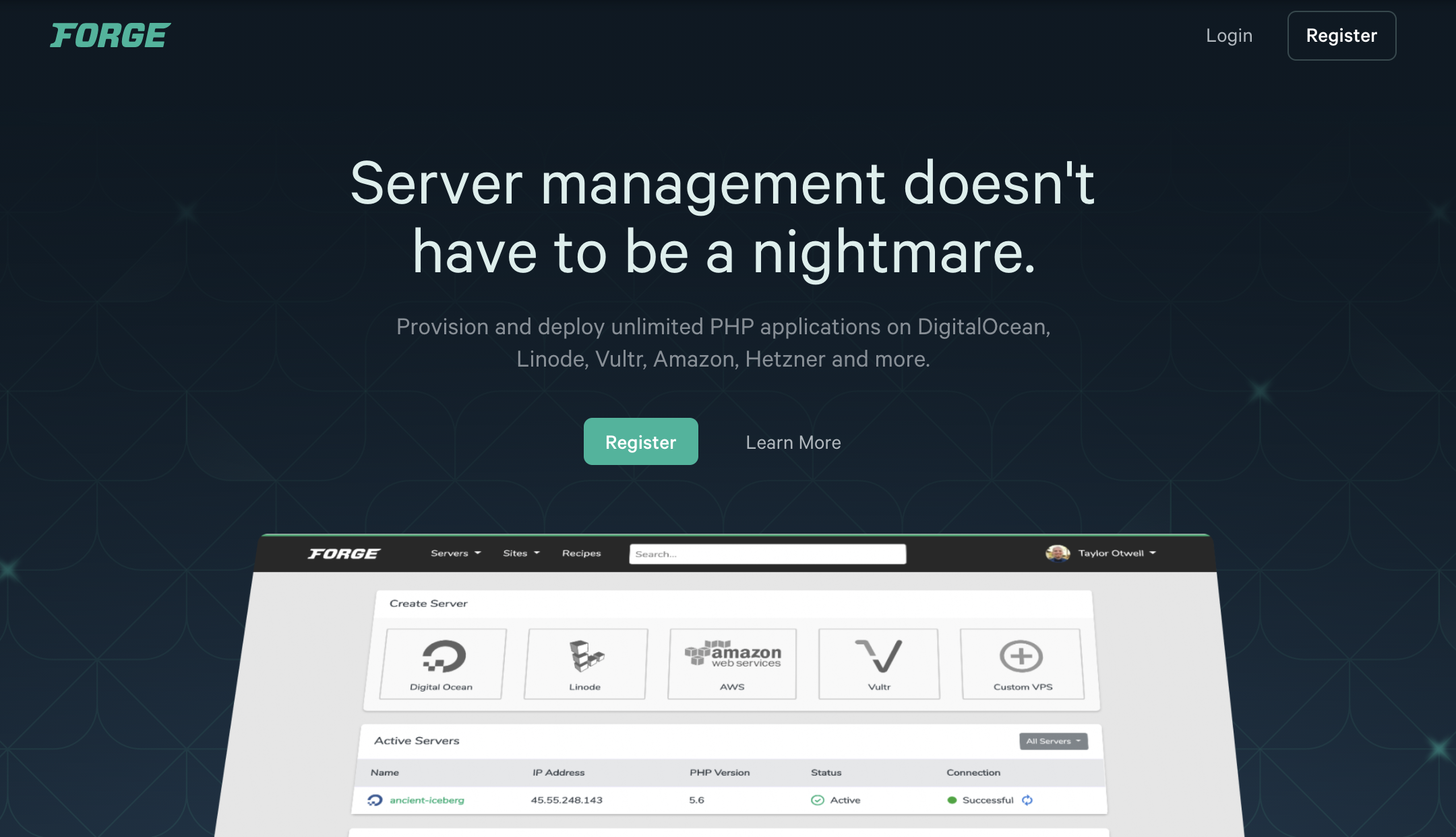Click the Recipes menu item

coord(581,552)
